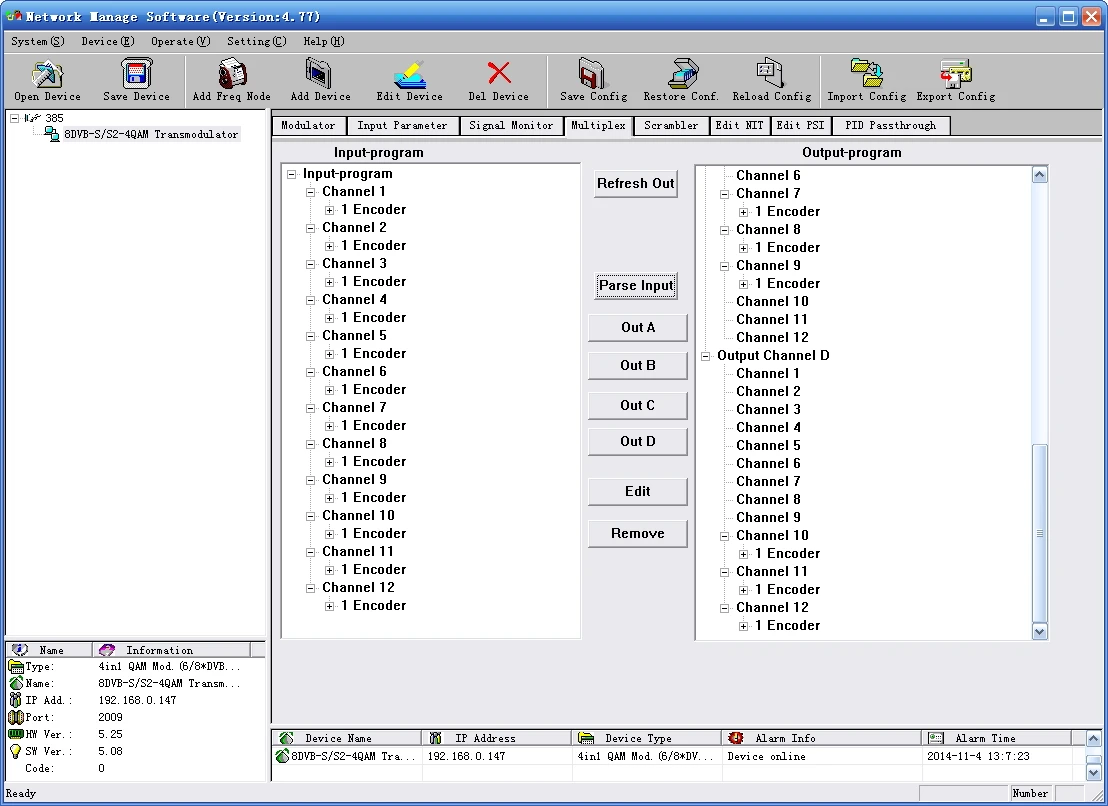Click the Save Config toolbar icon
Viewport: 1108px width, 806px height.
click(x=593, y=75)
